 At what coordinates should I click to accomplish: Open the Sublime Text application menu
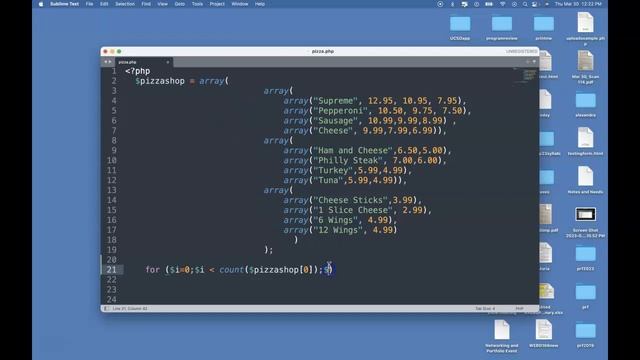click(x=64, y=4)
